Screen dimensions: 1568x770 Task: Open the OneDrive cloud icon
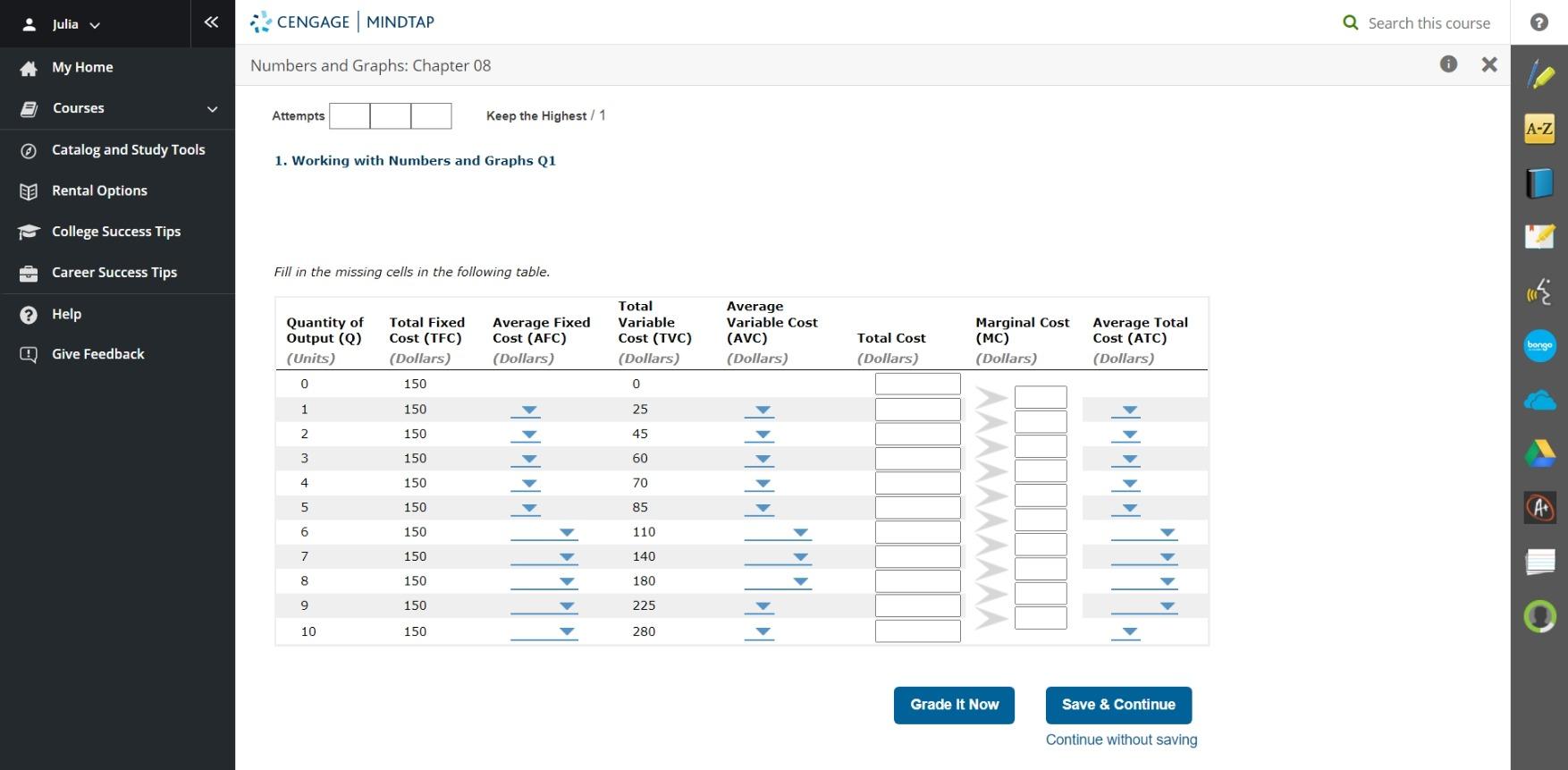pyautogui.click(x=1539, y=401)
